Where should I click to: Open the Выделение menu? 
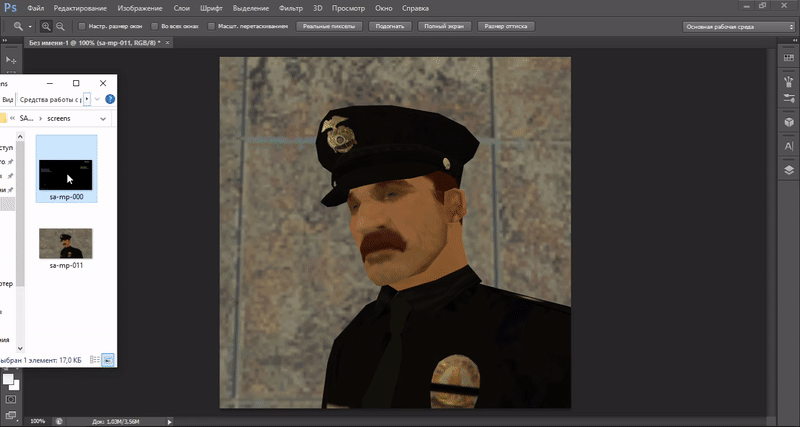click(x=251, y=8)
